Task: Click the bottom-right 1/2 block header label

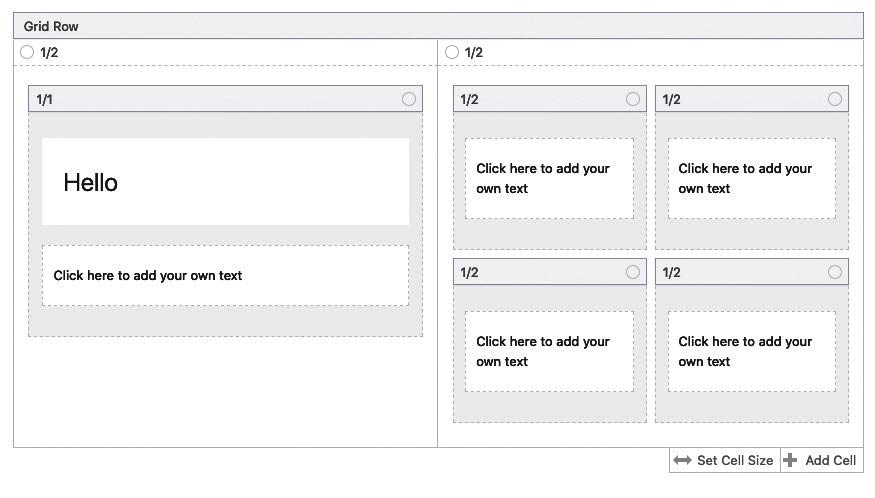Action: tap(671, 272)
